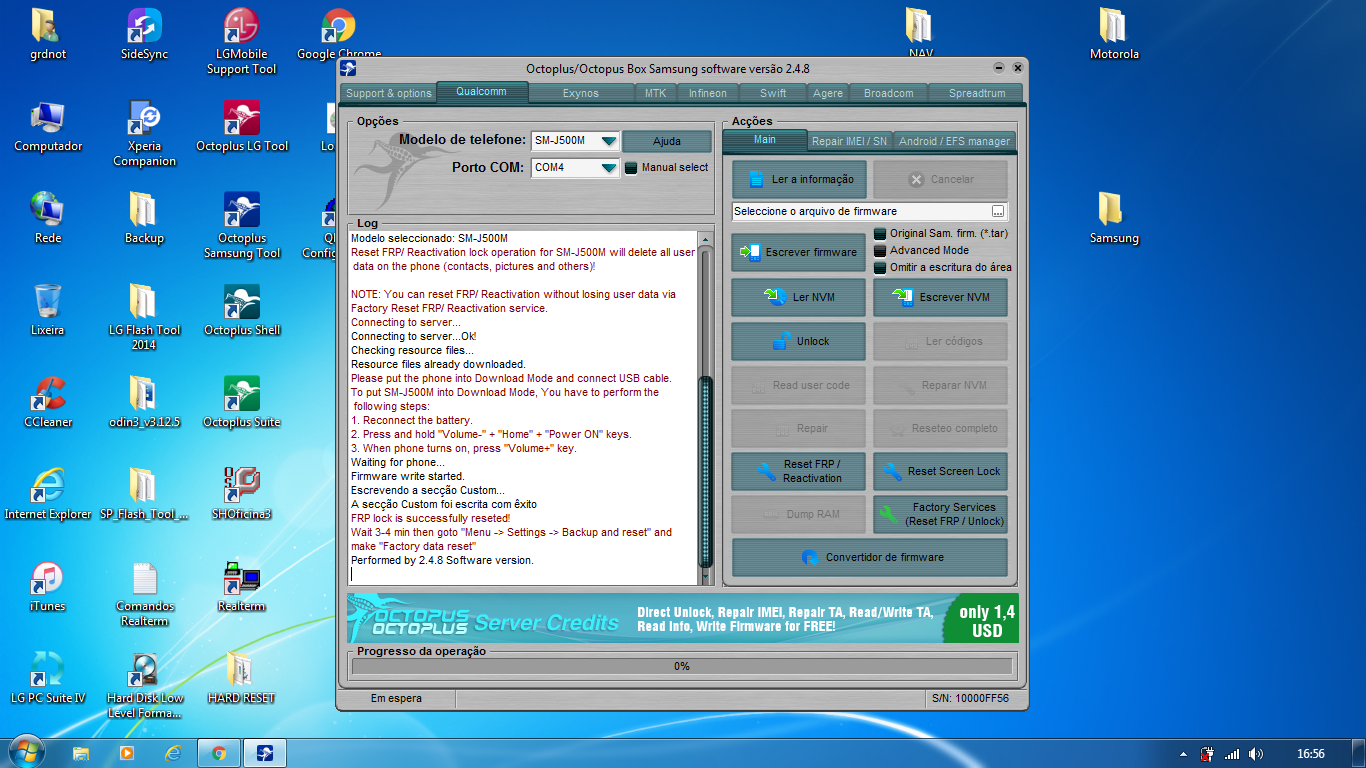Open Octoplus Samsung Tool desktop shortcut
The width and height of the screenshot is (1366, 768).
tap(242, 225)
